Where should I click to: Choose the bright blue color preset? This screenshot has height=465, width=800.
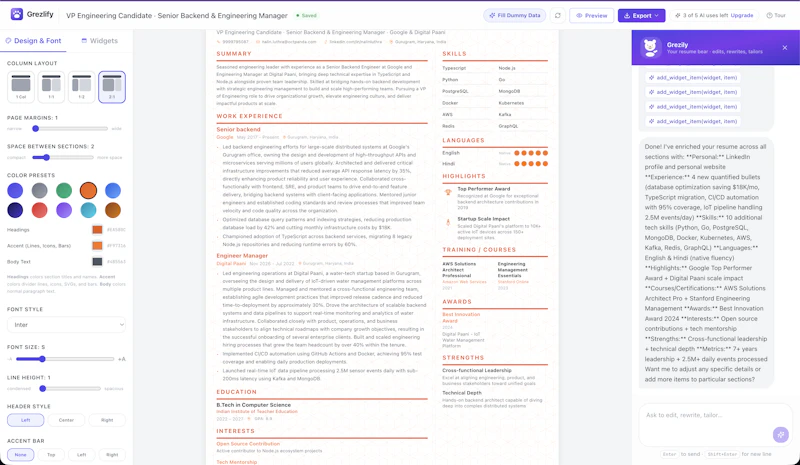(x=113, y=190)
